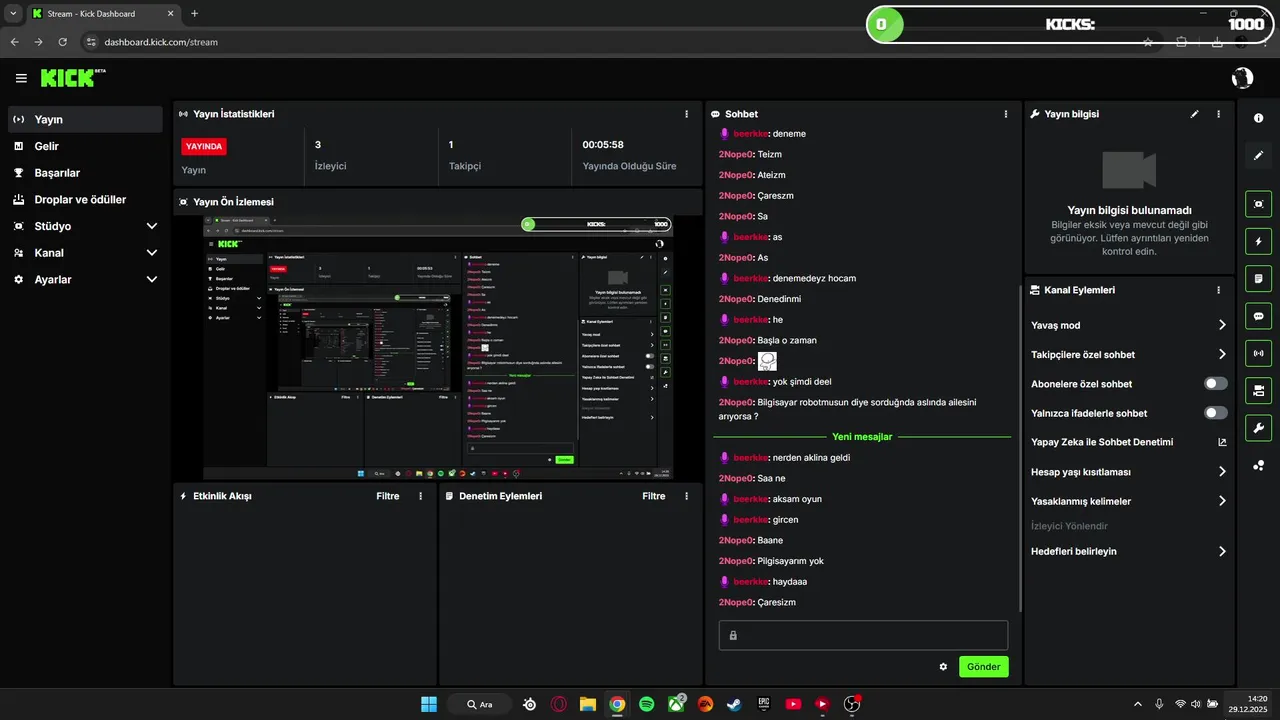Toggle moderation actions note icon in right rail
The image size is (1280, 720).
coord(1258,278)
